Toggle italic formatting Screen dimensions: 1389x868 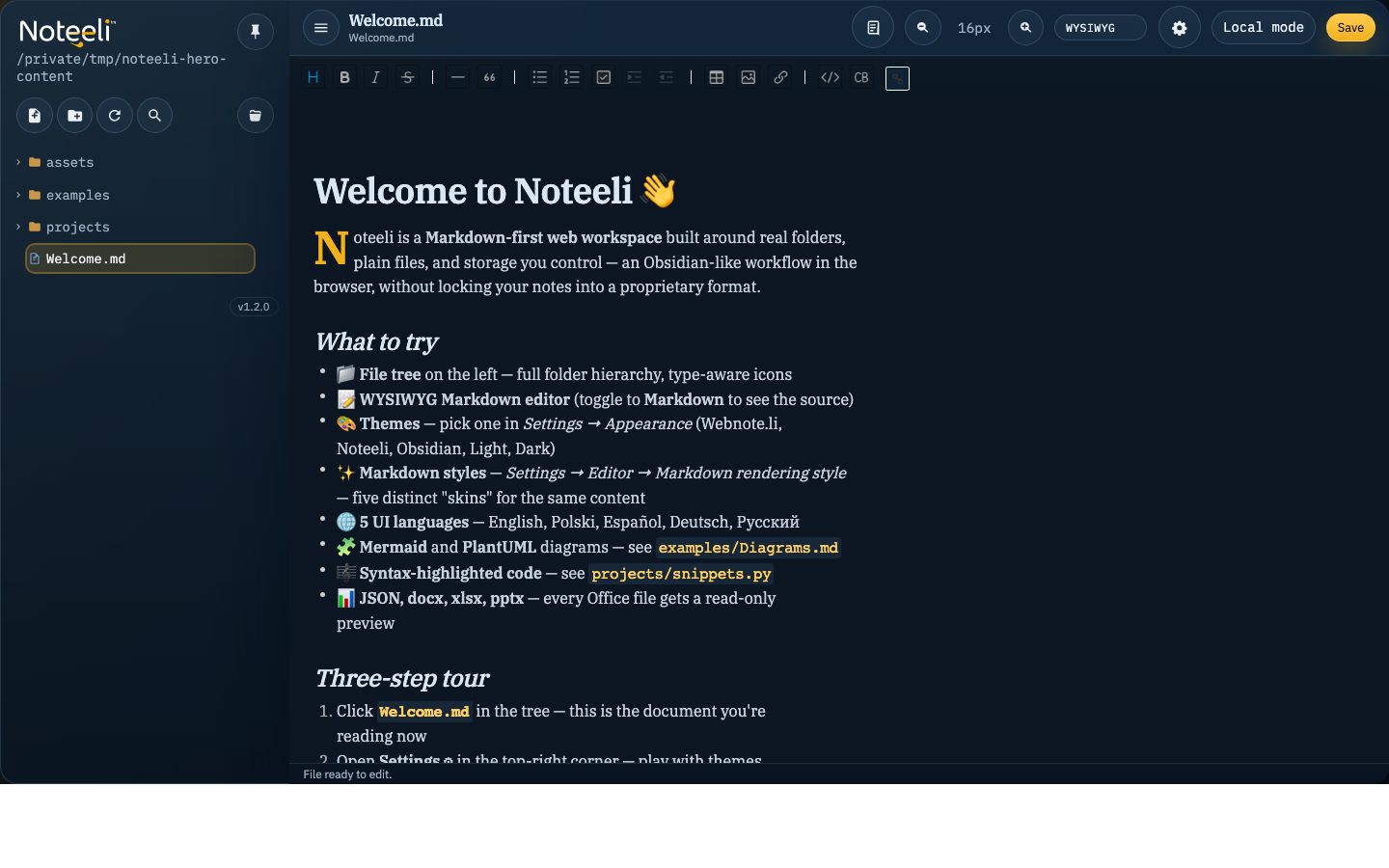(376, 78)
